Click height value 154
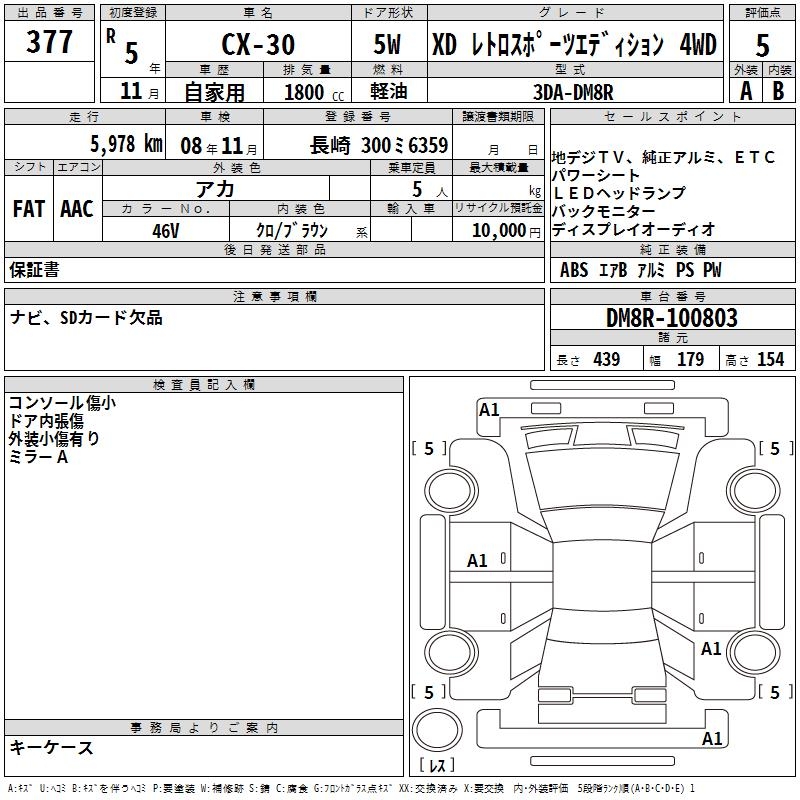800x800 pixels. tap(770, 359)
